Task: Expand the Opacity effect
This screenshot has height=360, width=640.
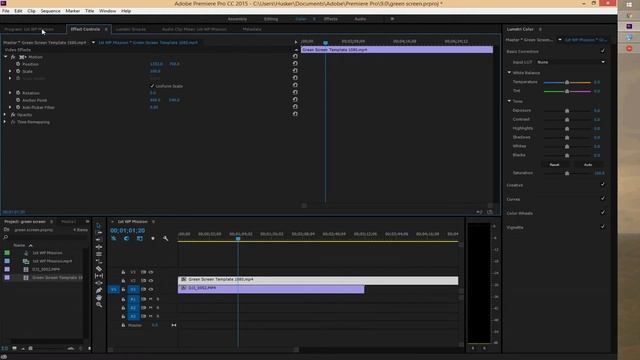Action: click(5, 115)
